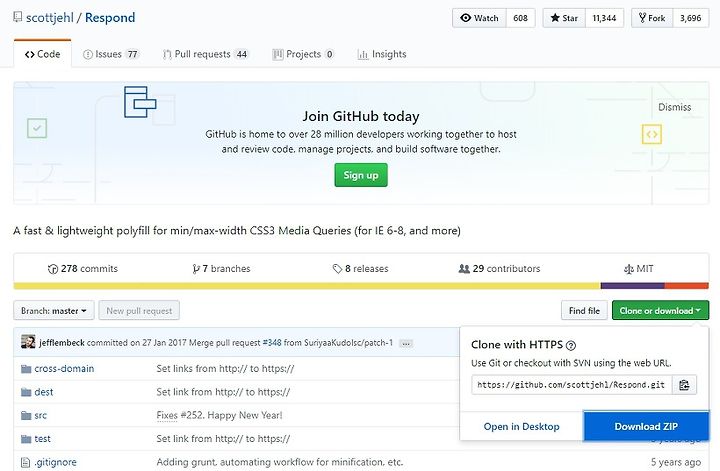Click the .gitignore file icon
The height and width of the screenshot is (471, 720).
coord(26,462)
